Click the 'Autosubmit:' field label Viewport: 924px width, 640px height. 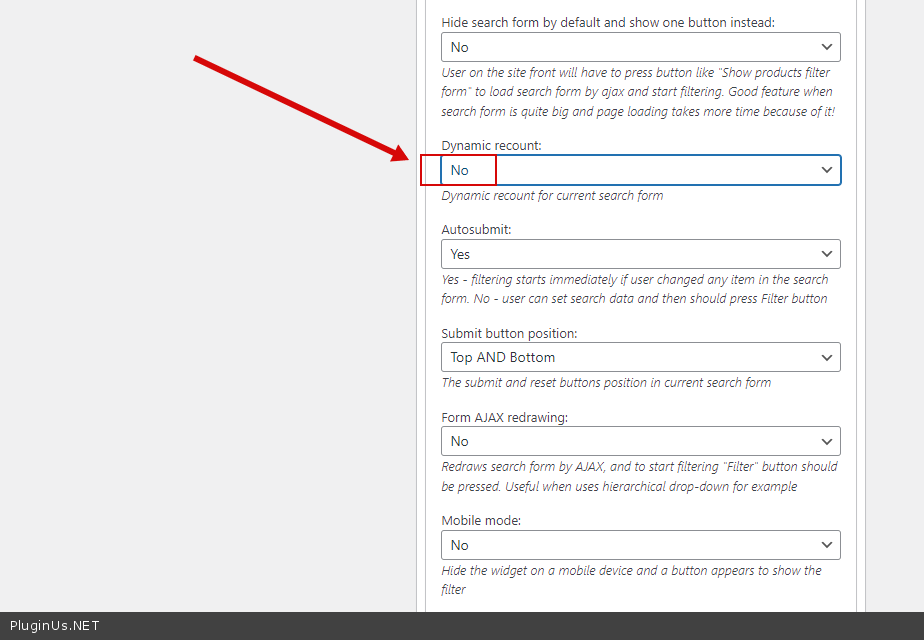coord(476,230)
